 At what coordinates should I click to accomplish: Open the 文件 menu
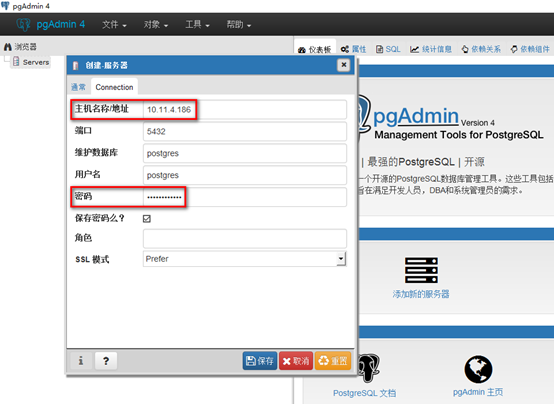pyautogui.click(x=114, y=25)
